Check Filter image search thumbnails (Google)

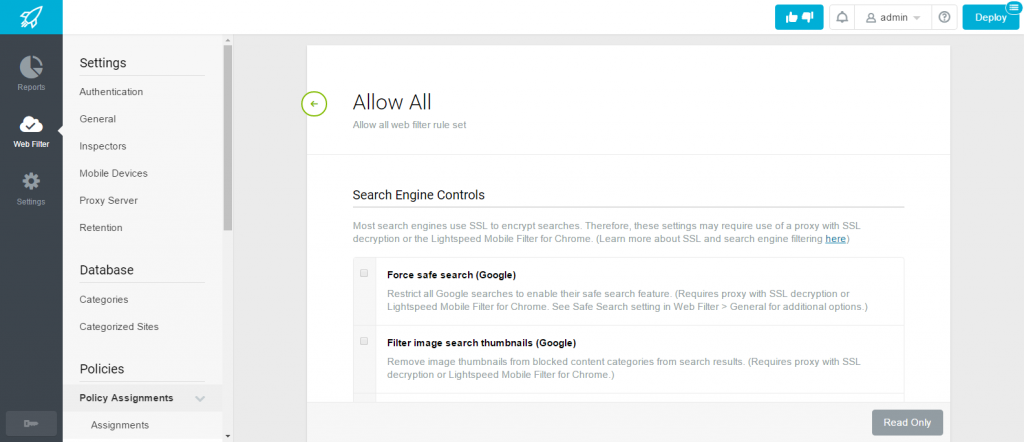pos(364,341)
